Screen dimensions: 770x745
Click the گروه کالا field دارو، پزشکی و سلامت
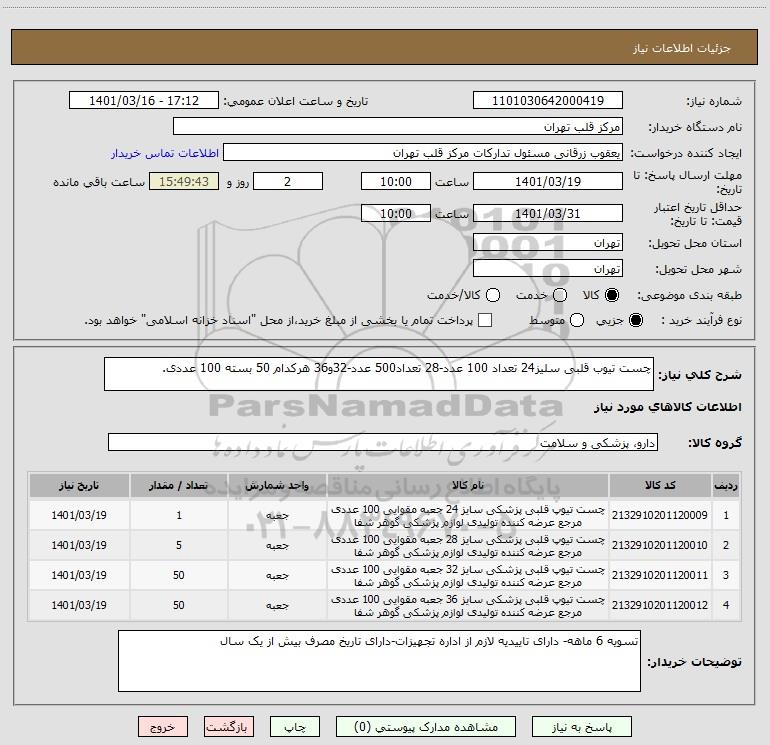383,442
